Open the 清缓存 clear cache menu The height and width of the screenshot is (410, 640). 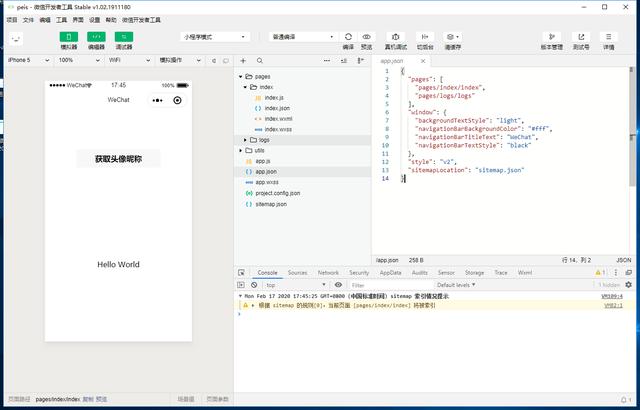click(453, 37)
